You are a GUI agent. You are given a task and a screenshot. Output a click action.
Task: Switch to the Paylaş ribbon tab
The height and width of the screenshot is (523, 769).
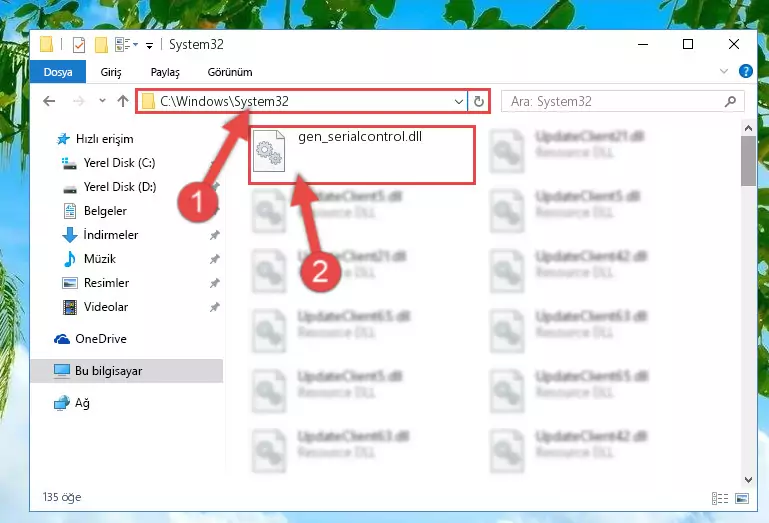point(165,72)
